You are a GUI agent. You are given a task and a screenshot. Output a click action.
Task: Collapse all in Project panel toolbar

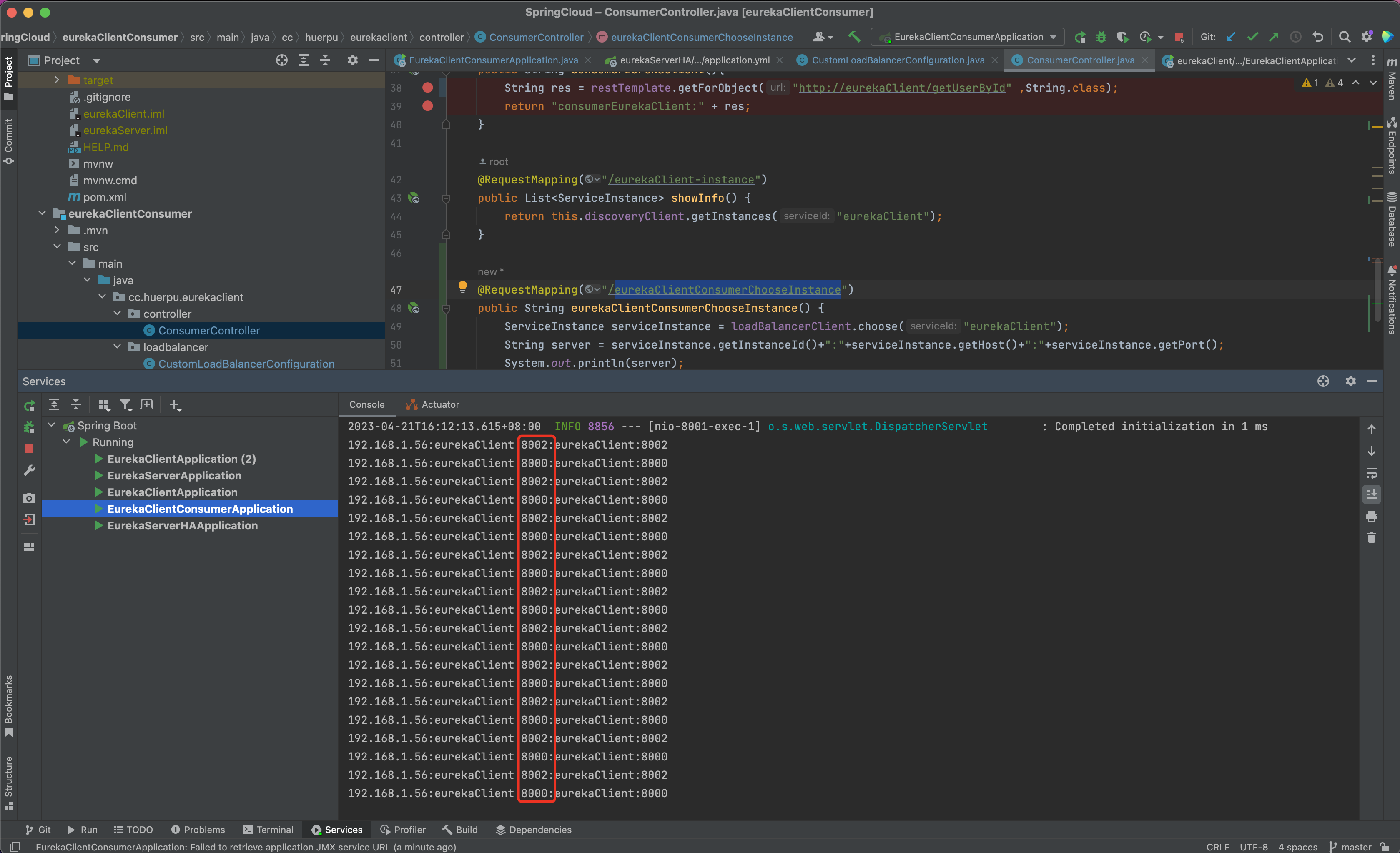(x=325, y=60)
